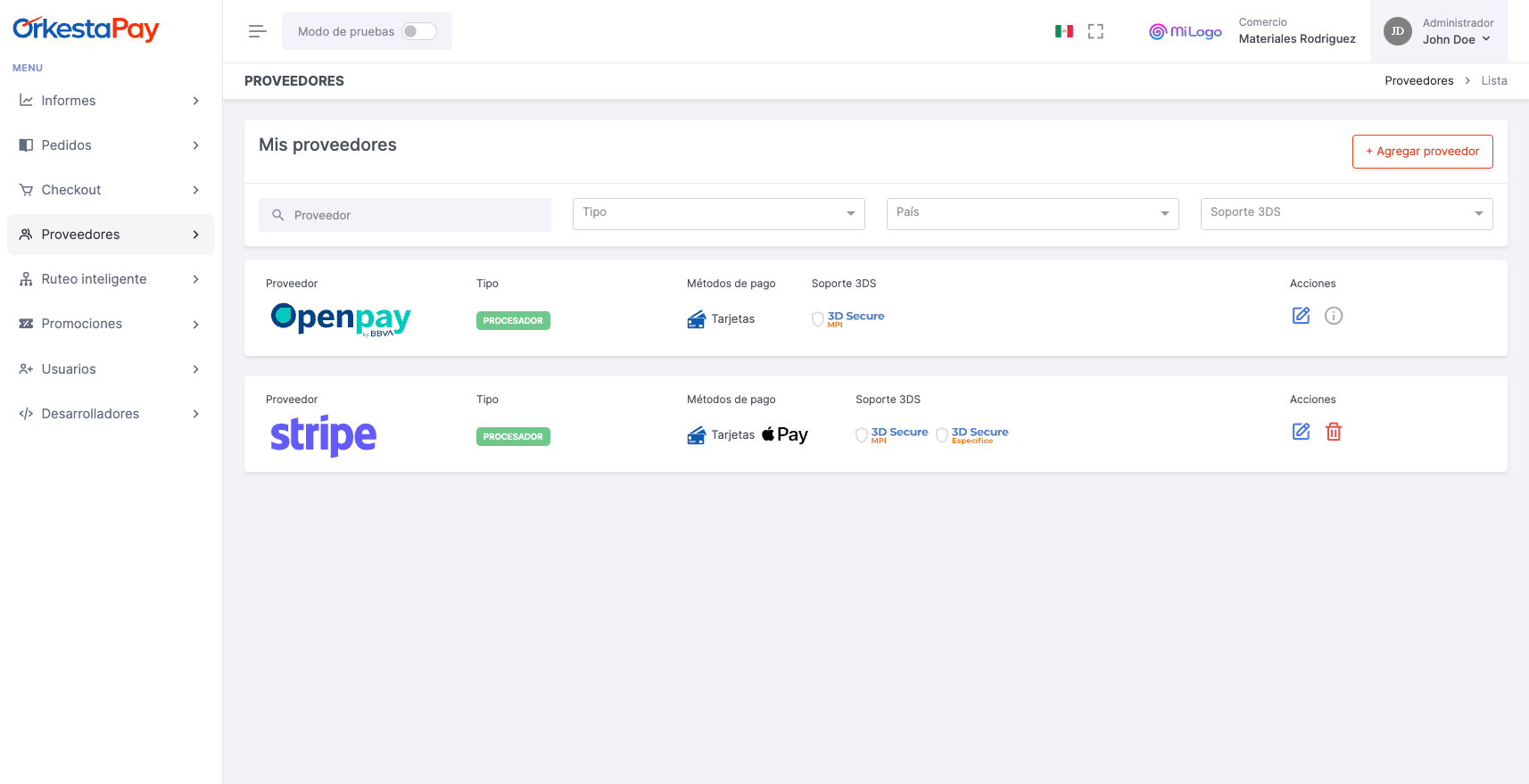This screenshot has width=1529, height=784.
Task: Show info for Openpay provider
Action: point(1334,316)
